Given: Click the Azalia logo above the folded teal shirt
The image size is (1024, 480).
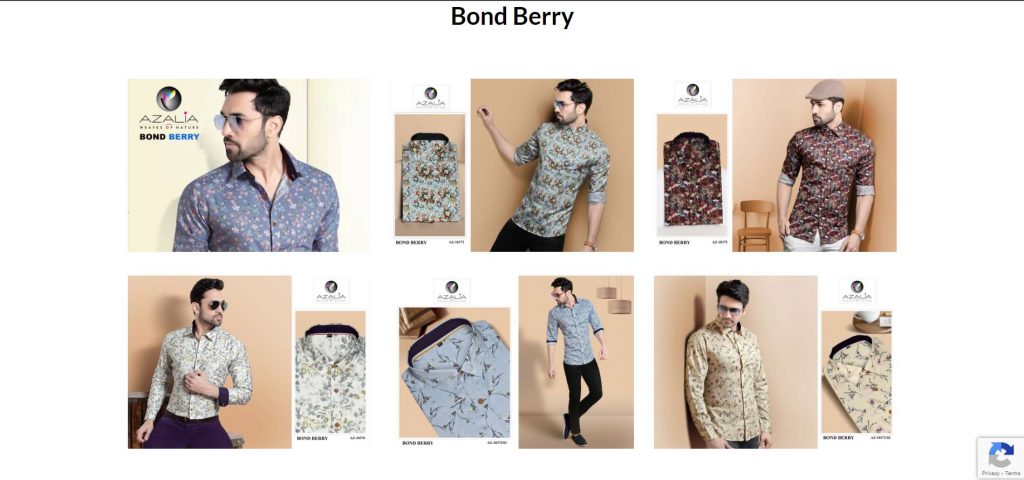Looking at the screenshot, I should (x=431, y=97).
